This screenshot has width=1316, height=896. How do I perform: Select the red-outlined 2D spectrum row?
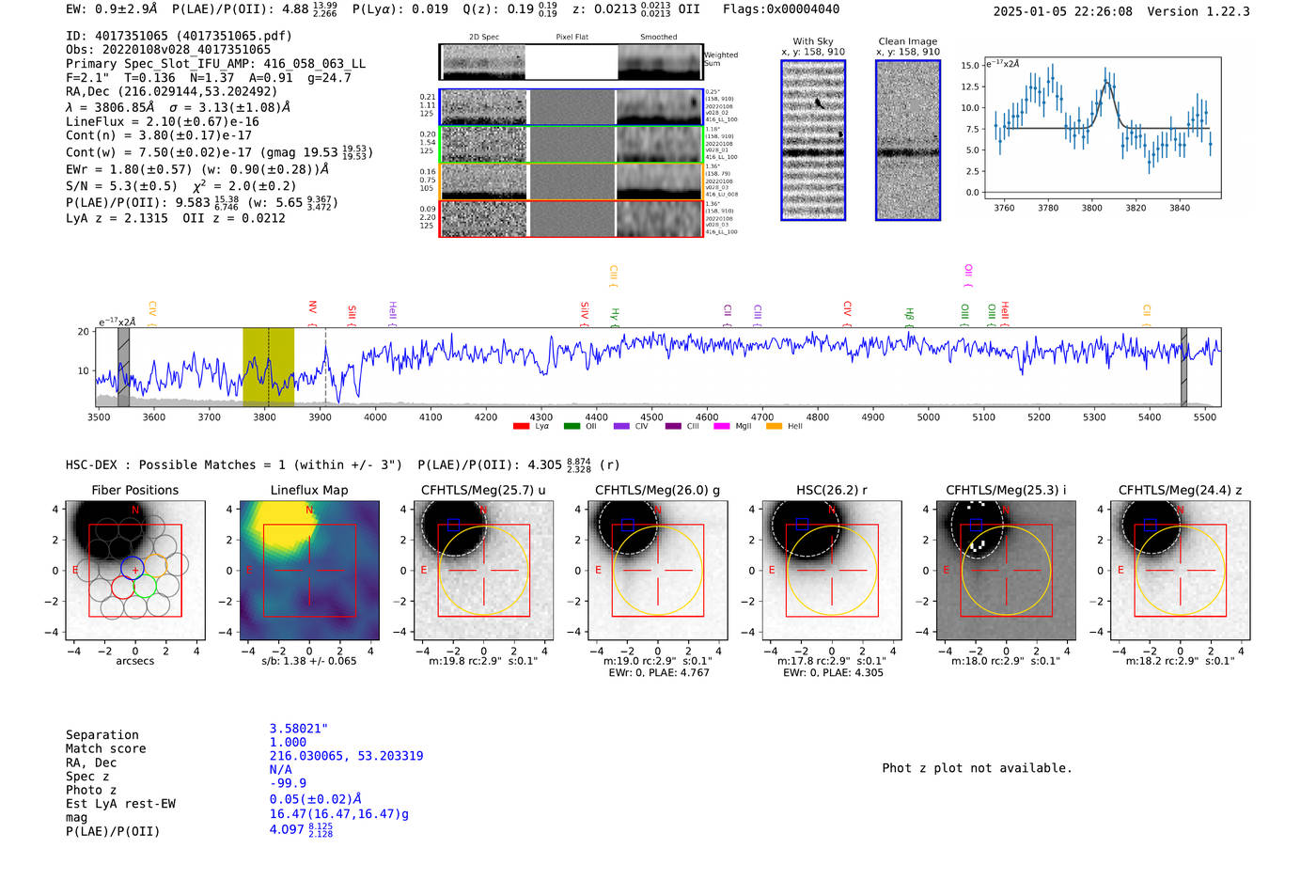point(572,218)
